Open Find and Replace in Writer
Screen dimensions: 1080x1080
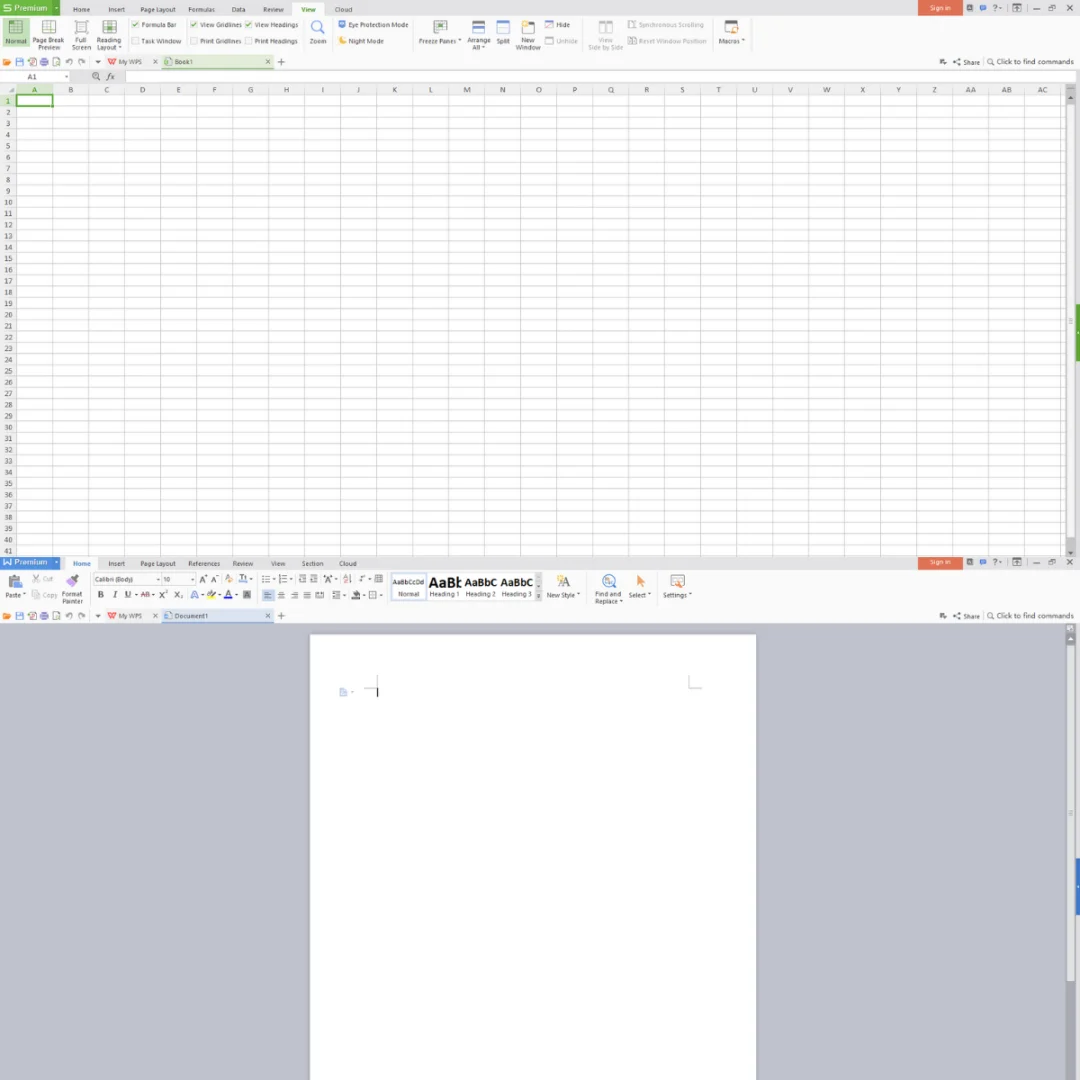(608, 587)
